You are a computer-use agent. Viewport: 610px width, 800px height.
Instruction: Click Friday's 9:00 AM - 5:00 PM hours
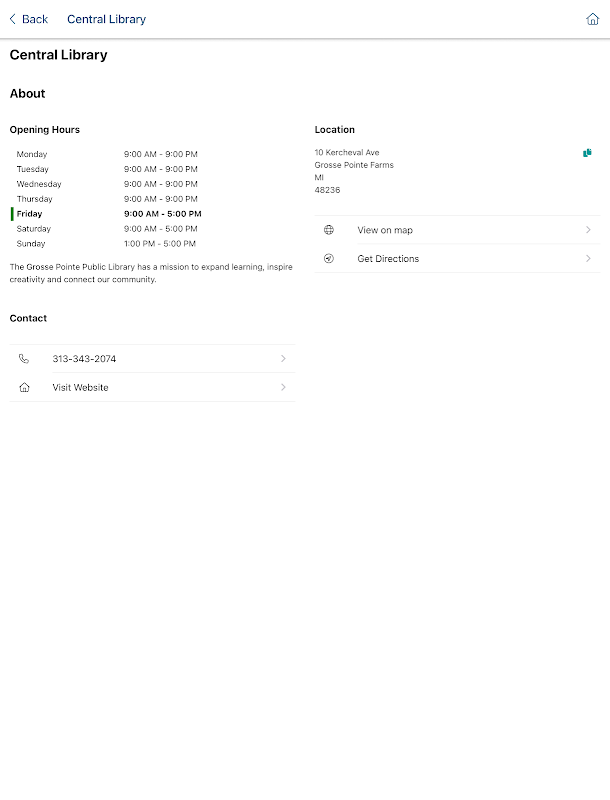pos(163,214)
